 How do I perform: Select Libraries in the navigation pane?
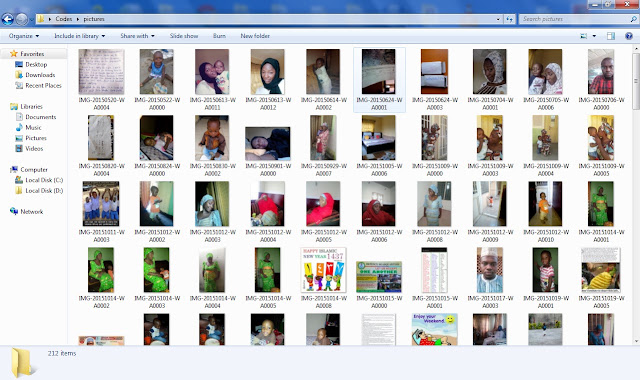pyautogui.click(x=26, y=107)
